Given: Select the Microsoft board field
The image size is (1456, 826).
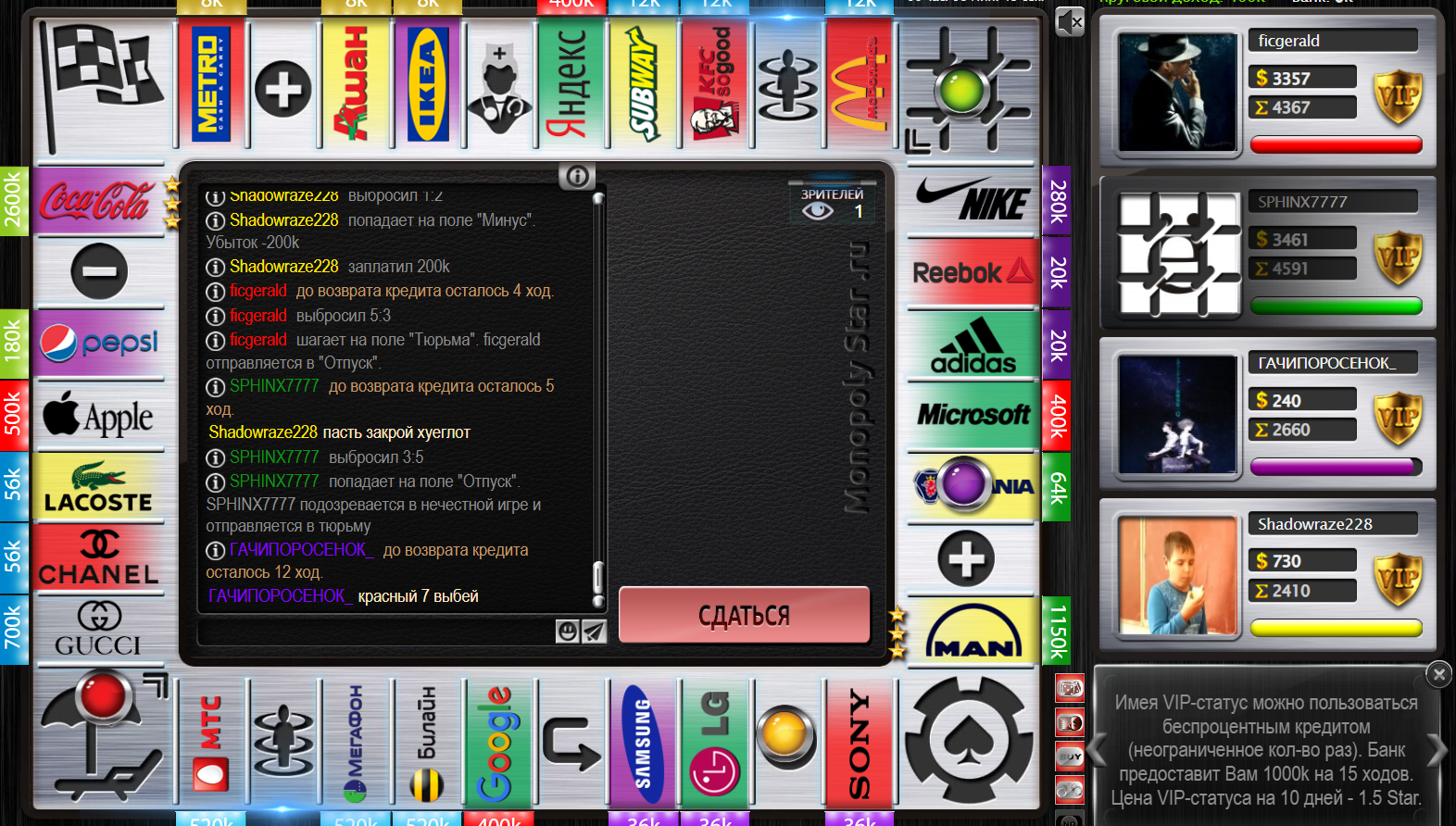Looking at the screenshot, I should tap(973, 415).
